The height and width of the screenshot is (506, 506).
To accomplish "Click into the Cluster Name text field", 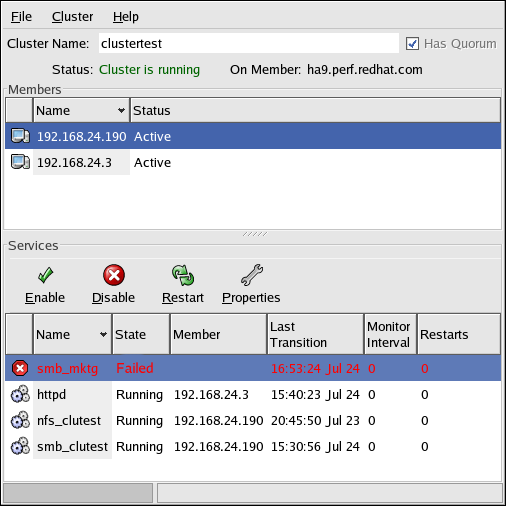I will click(249, 43).
